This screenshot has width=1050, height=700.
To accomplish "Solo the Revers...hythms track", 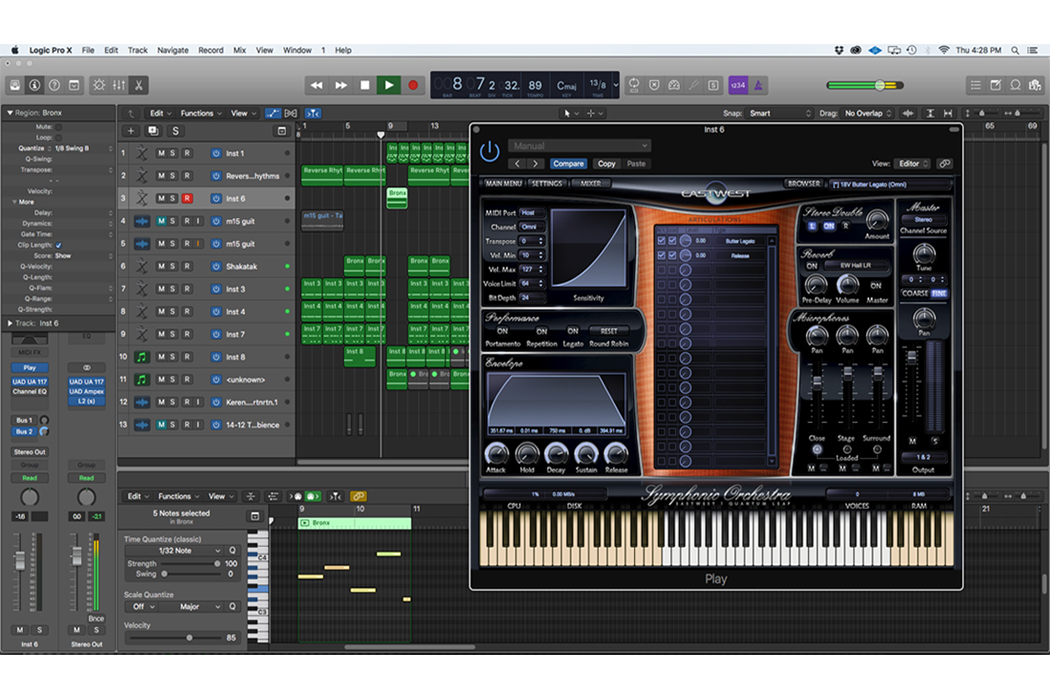I will (172, 176).
